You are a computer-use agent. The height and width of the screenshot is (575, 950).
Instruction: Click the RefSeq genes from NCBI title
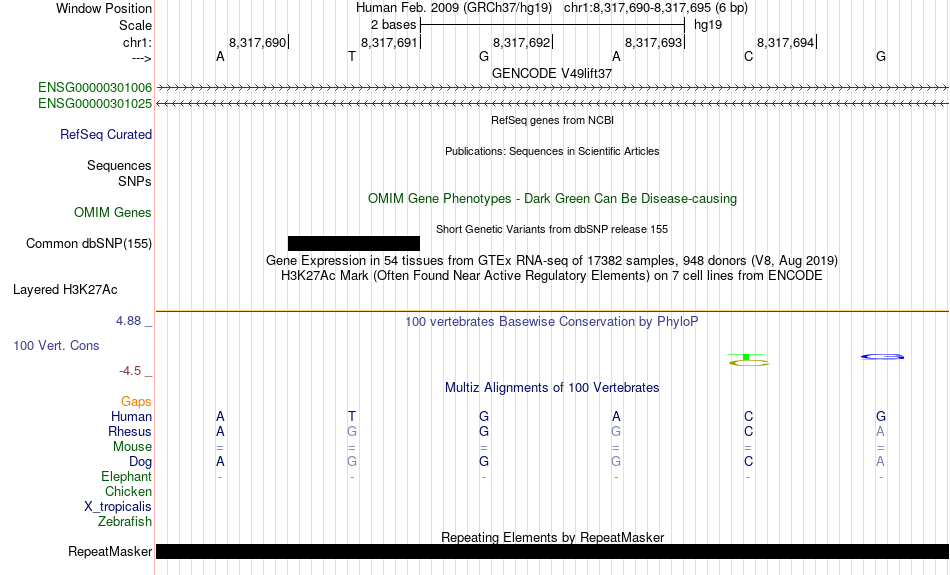tap(552, 120)
